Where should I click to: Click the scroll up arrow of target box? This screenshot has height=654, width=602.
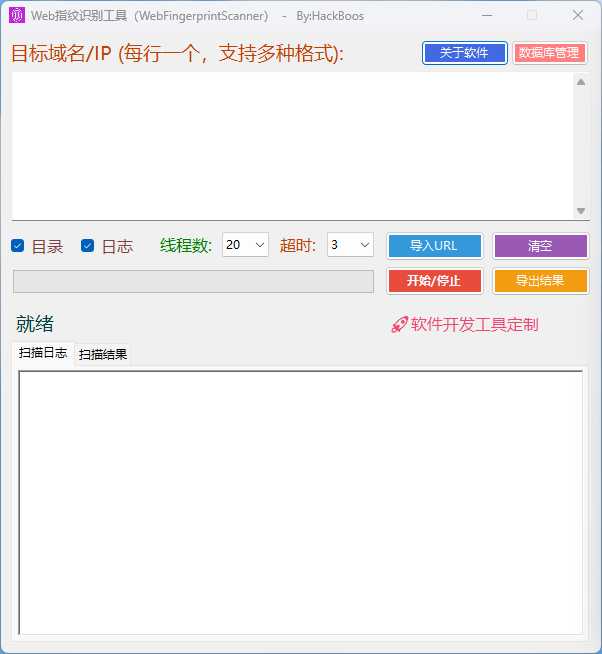[x=581, y=82]
